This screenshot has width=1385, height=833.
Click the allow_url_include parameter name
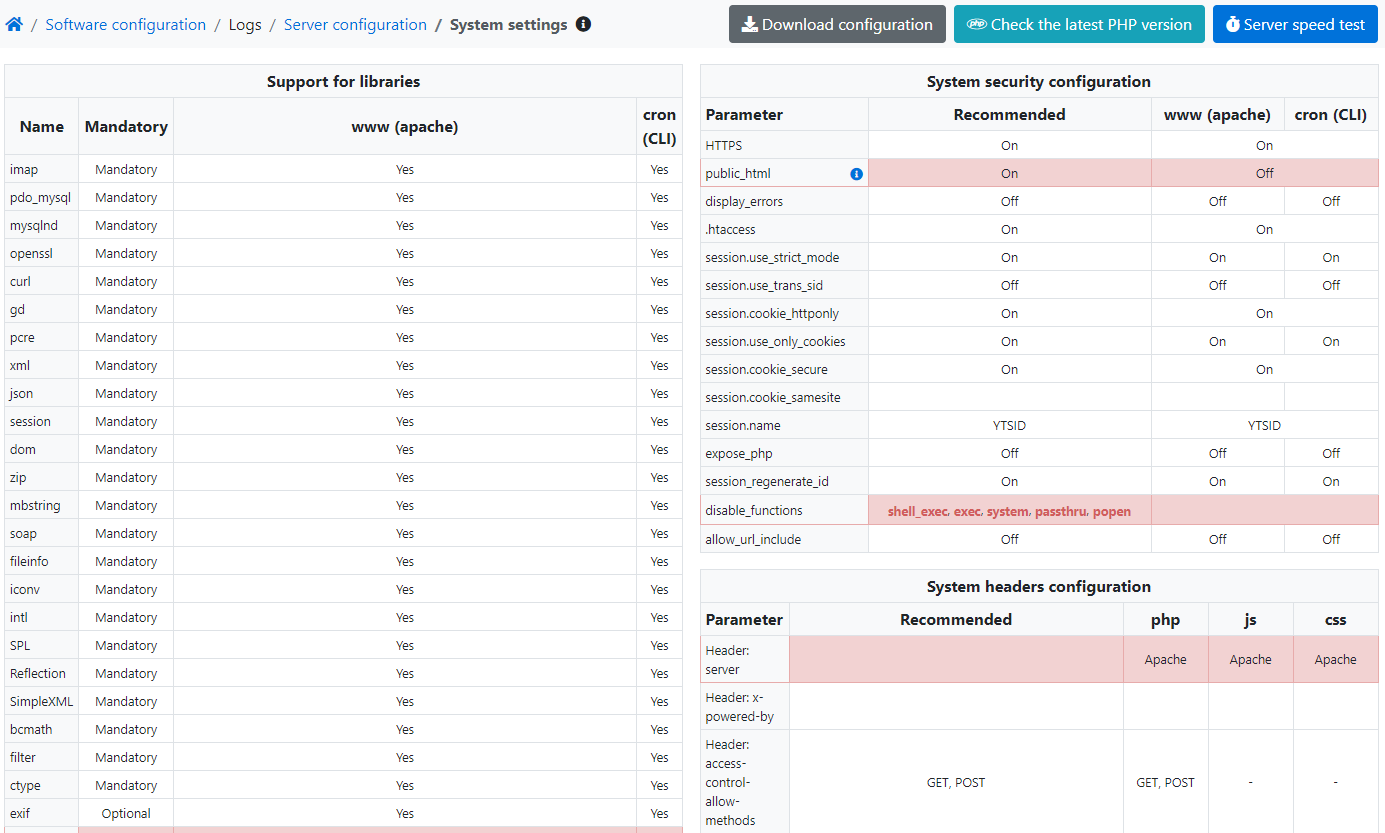point(753,539)
